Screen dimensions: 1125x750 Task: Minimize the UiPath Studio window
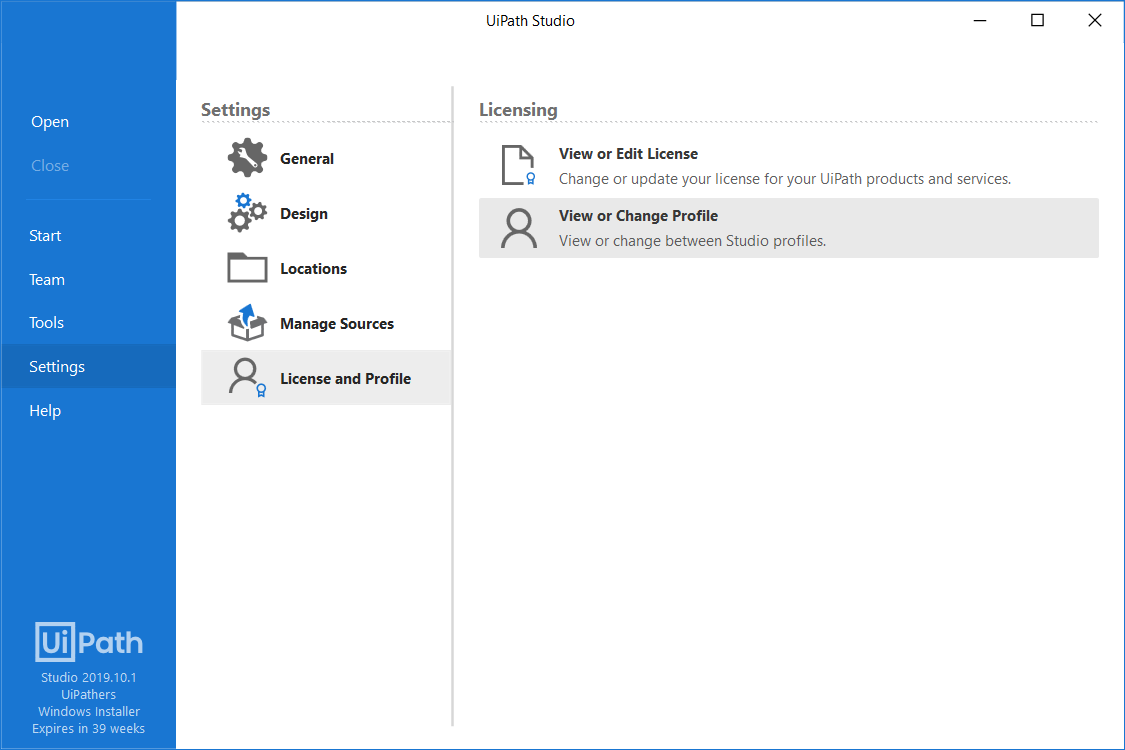[x=979, y=21]
